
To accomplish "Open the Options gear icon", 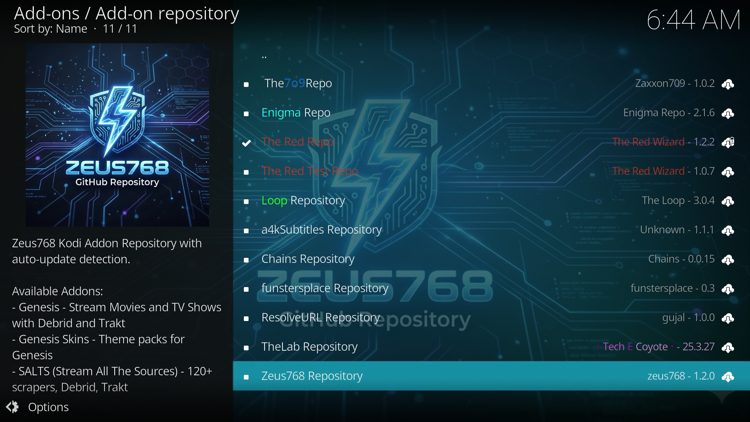I will [12, 407].
